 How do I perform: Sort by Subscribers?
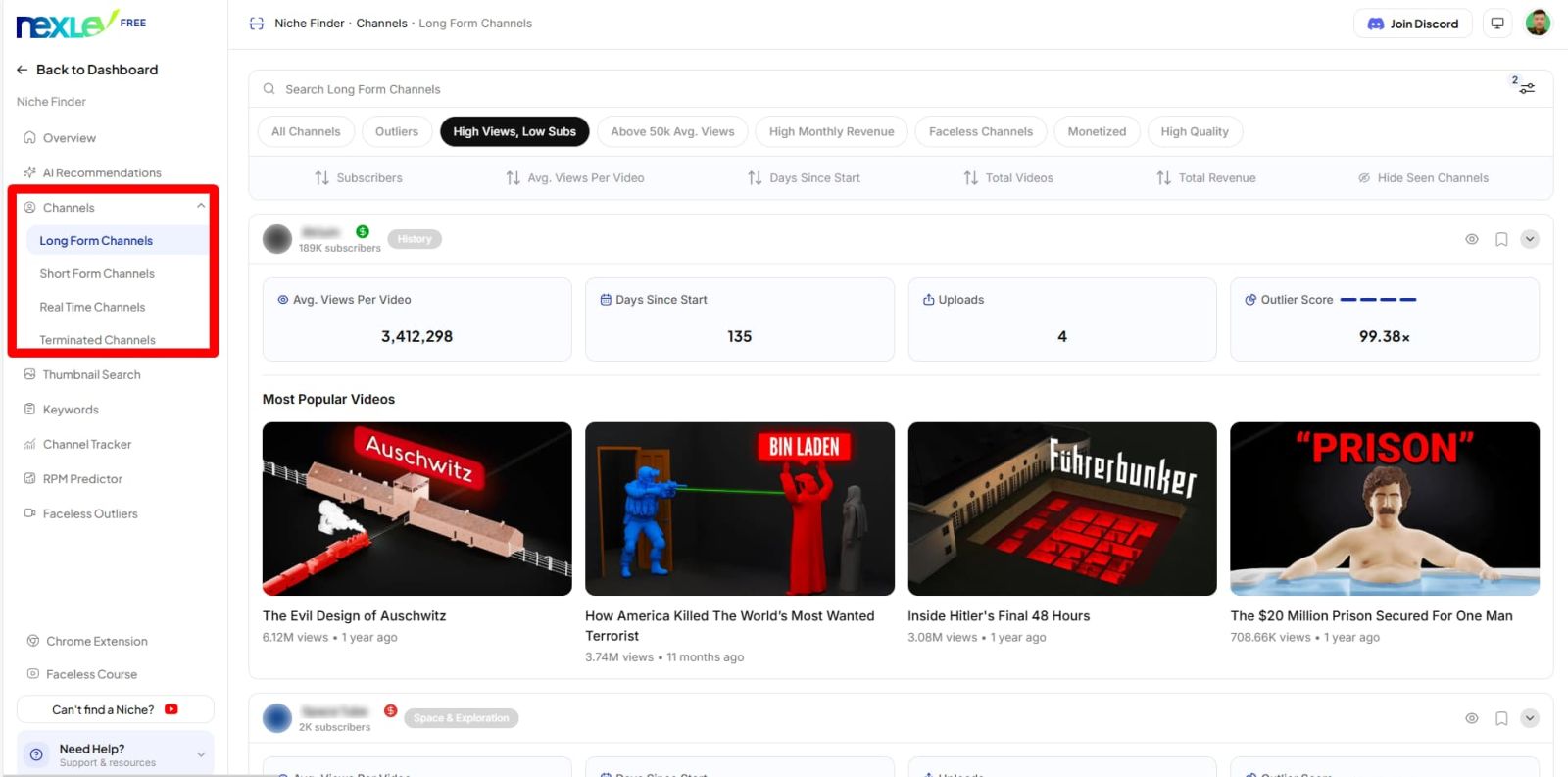(359, 178)
